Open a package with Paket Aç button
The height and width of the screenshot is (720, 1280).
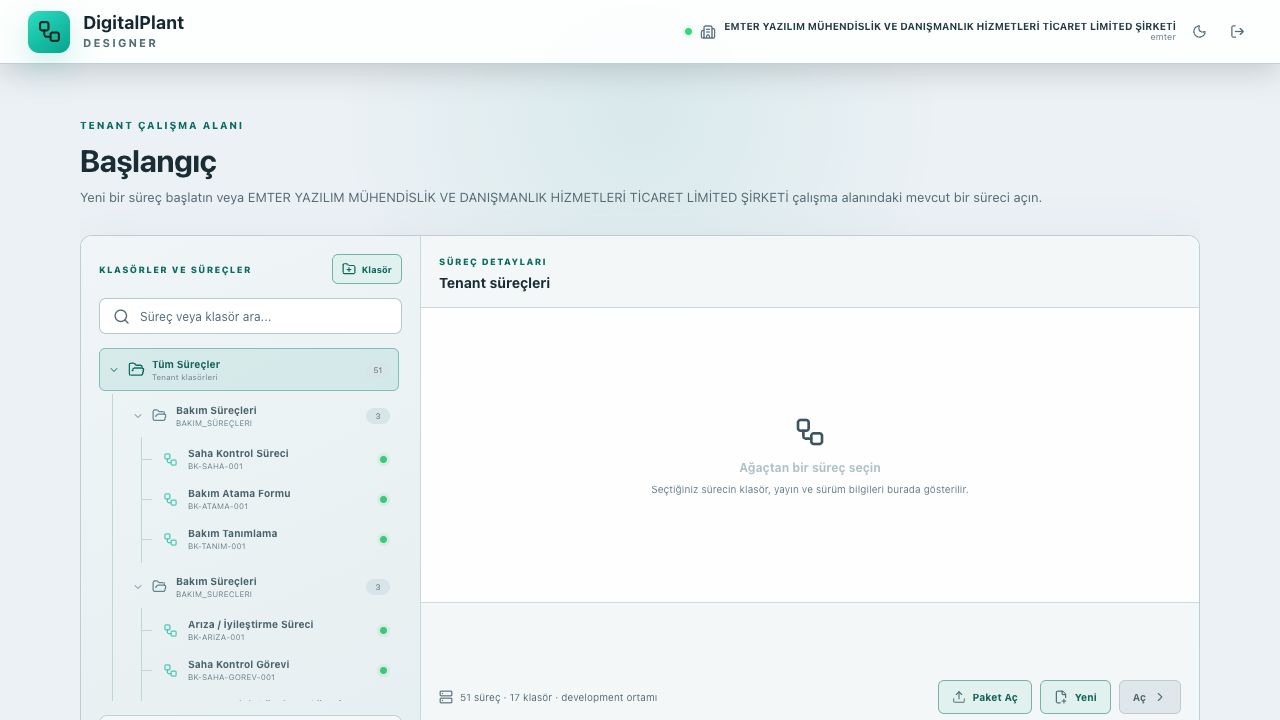(x=985, y=697)
